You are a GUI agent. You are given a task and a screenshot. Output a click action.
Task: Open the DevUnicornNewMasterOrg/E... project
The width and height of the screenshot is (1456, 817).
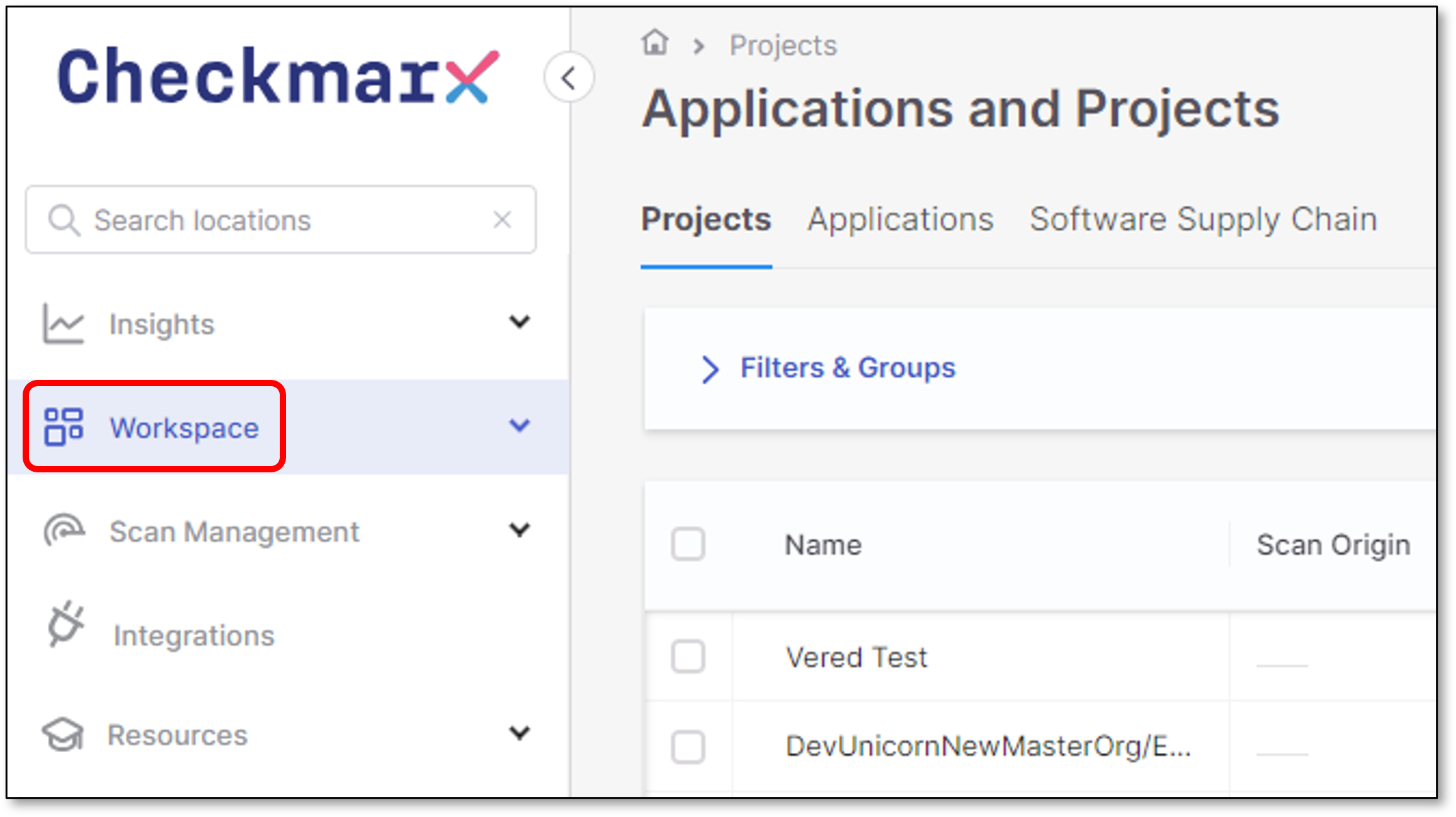(988, 747)
